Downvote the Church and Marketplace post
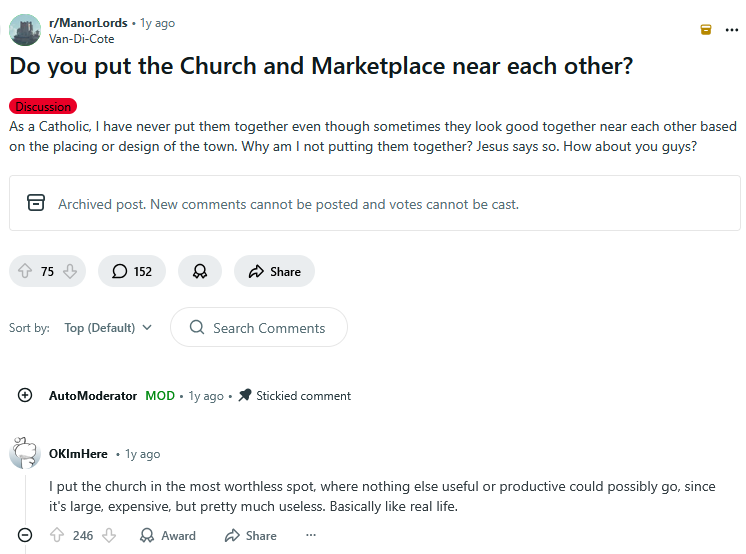Viewport: 746px width, 554px height. pyautogui.click(x=70, y=271)
